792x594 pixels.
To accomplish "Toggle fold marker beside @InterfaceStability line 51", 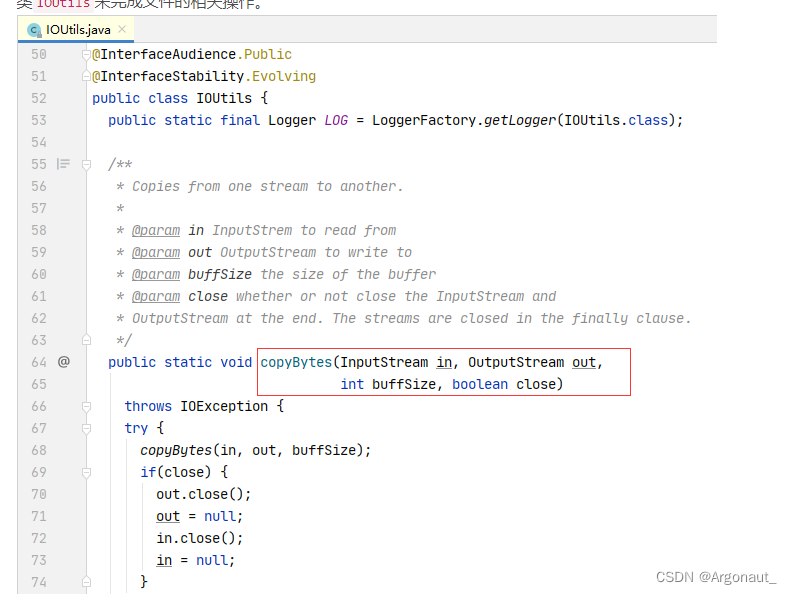I will (x=87, y=76).
